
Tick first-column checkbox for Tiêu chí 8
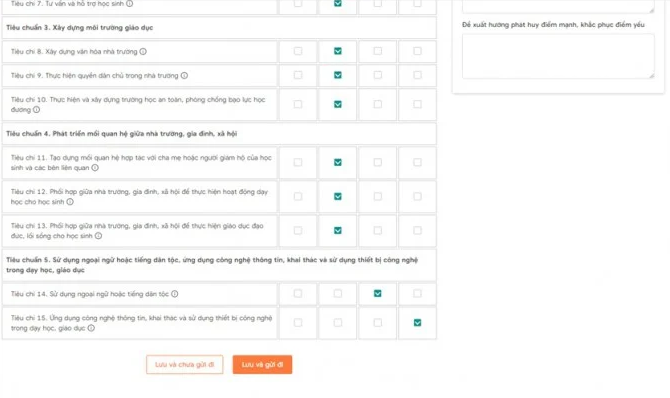pyautogui.click(x=298, y=51)
